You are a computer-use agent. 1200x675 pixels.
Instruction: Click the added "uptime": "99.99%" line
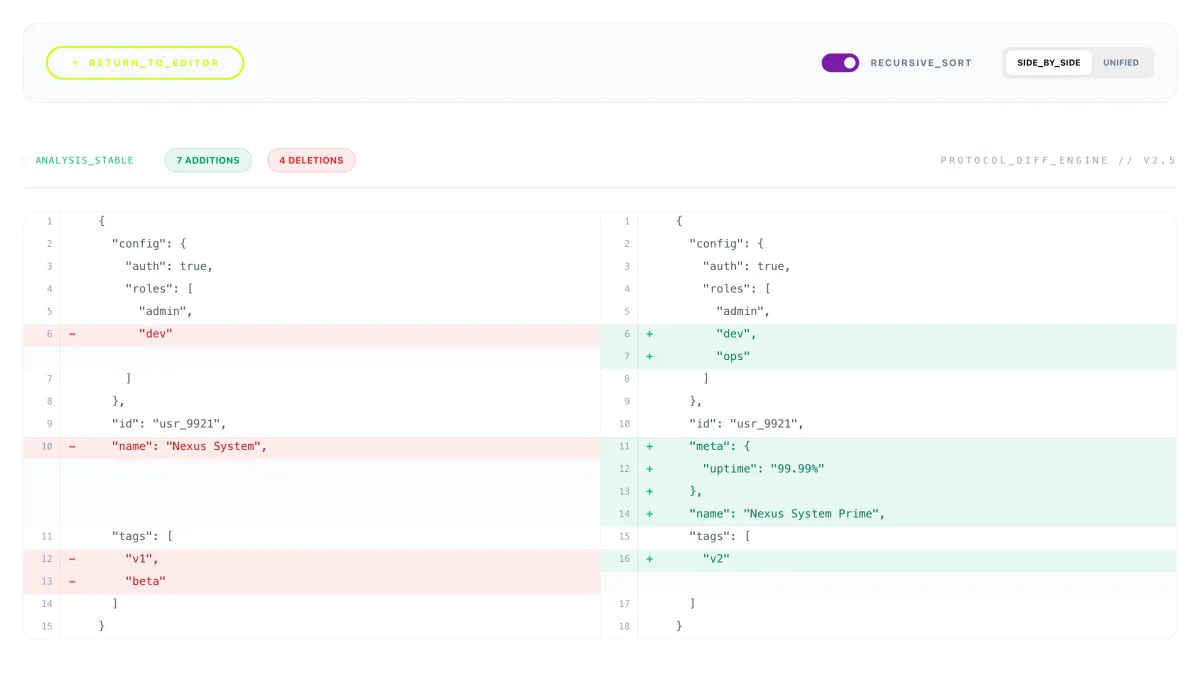pyautogui.click(x=889, y=469)
